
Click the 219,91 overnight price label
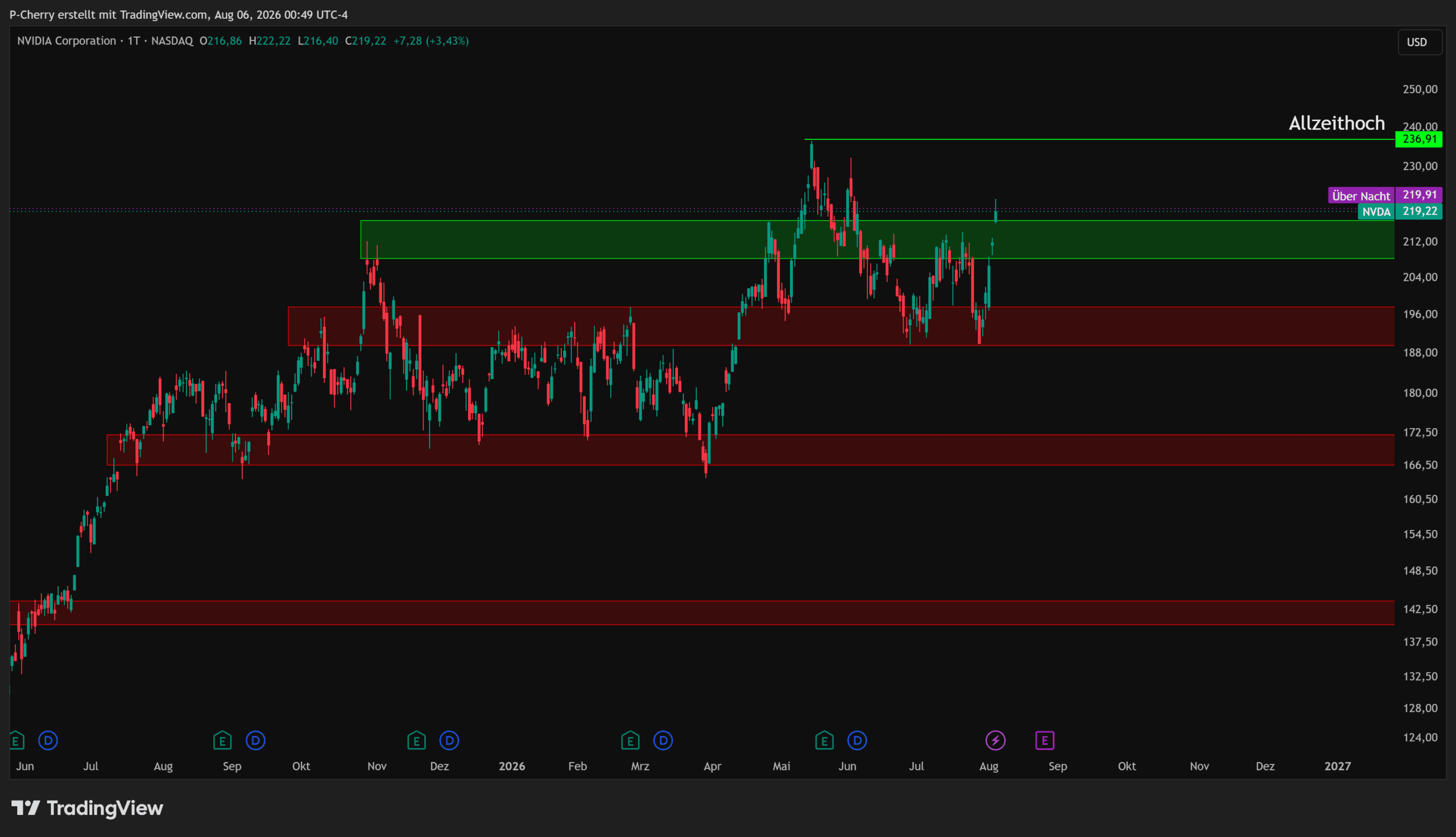[x=1418, y=195]
